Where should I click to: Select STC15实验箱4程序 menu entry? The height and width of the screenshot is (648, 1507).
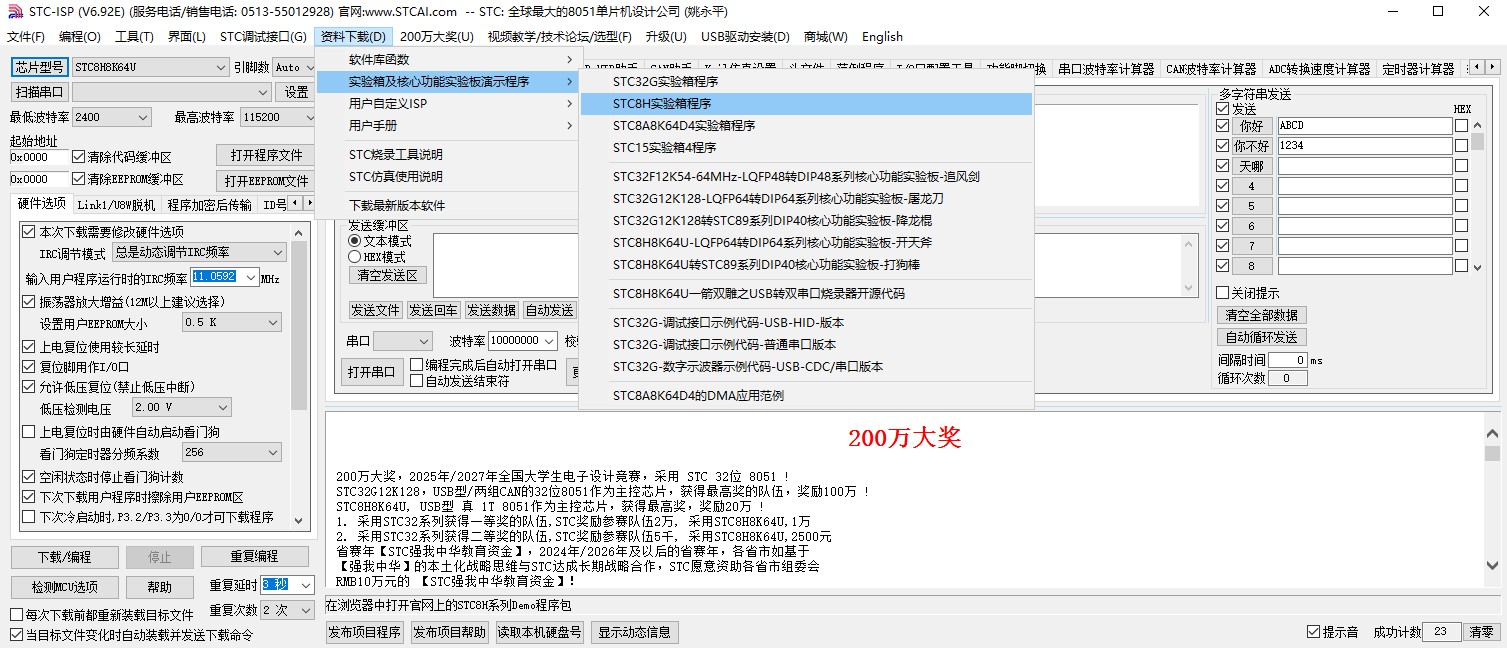pos(806,148)
